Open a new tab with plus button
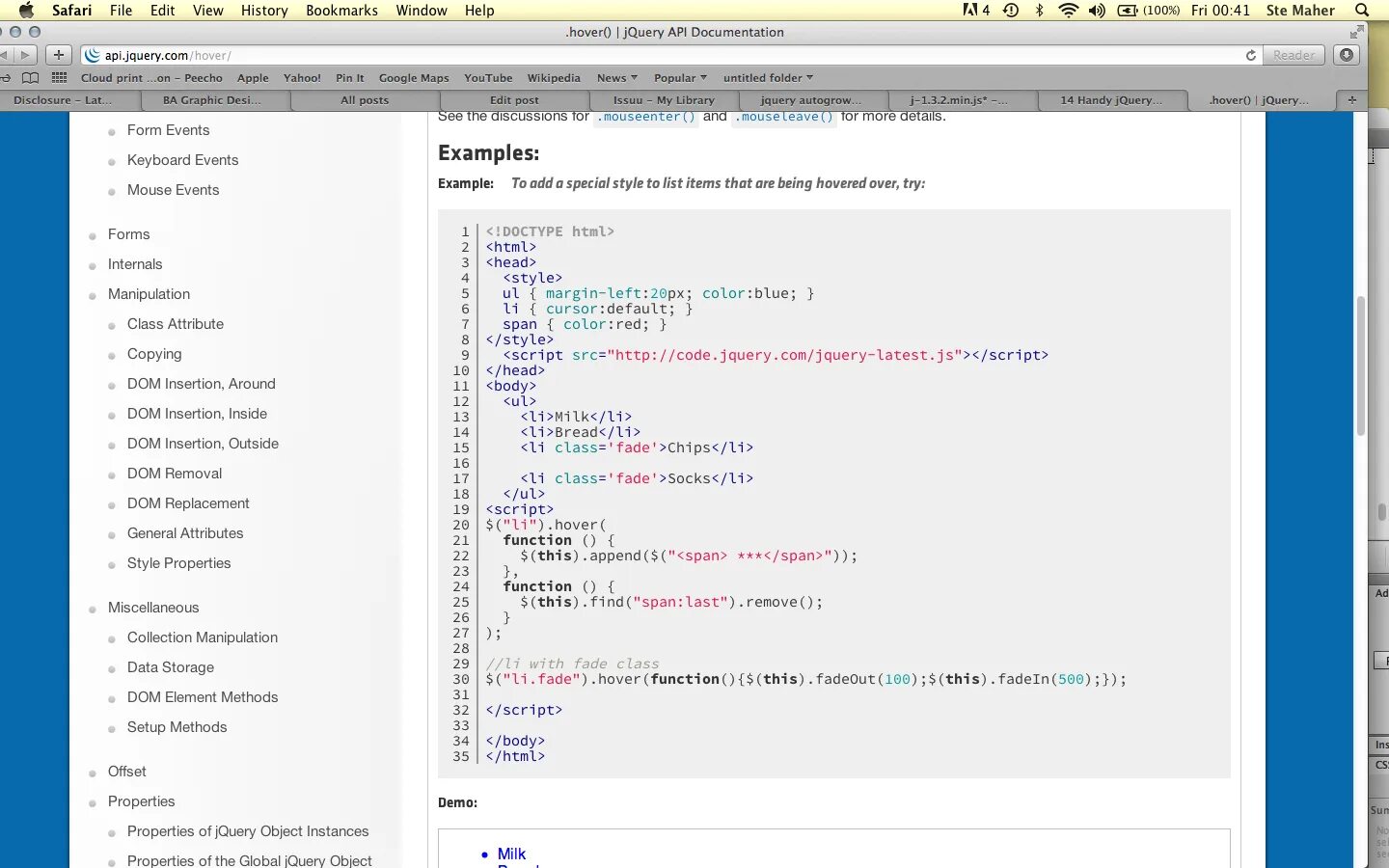Viewport: 1389px width, 868px height. 1352,99
